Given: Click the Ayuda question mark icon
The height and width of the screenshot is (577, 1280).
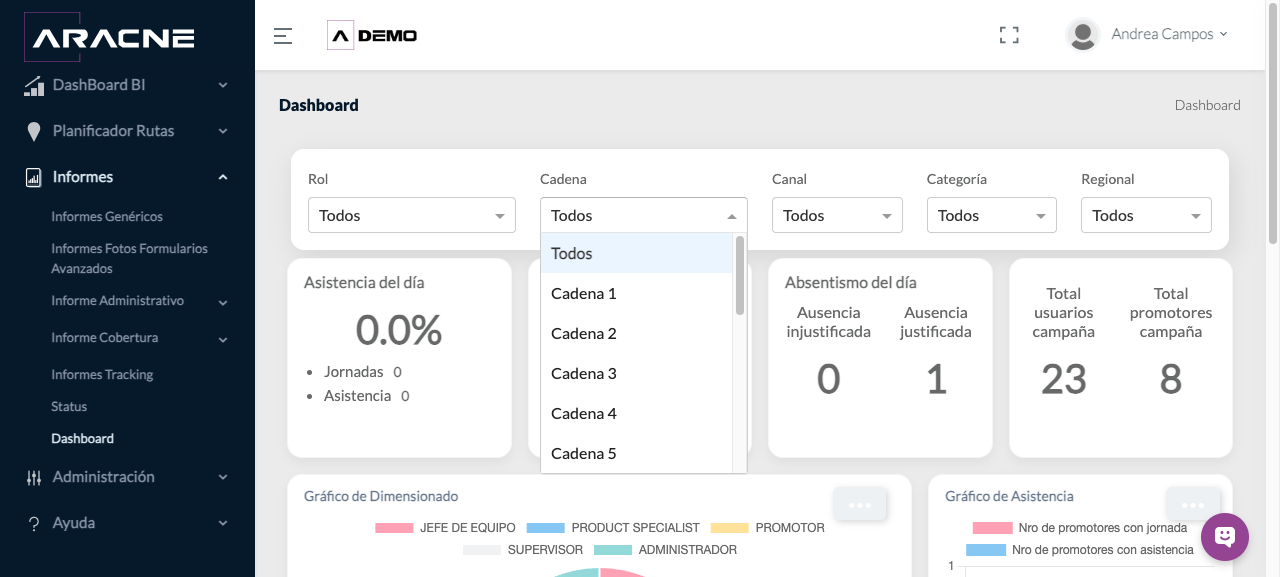Looking at the screenshot, I should point(34,524).
